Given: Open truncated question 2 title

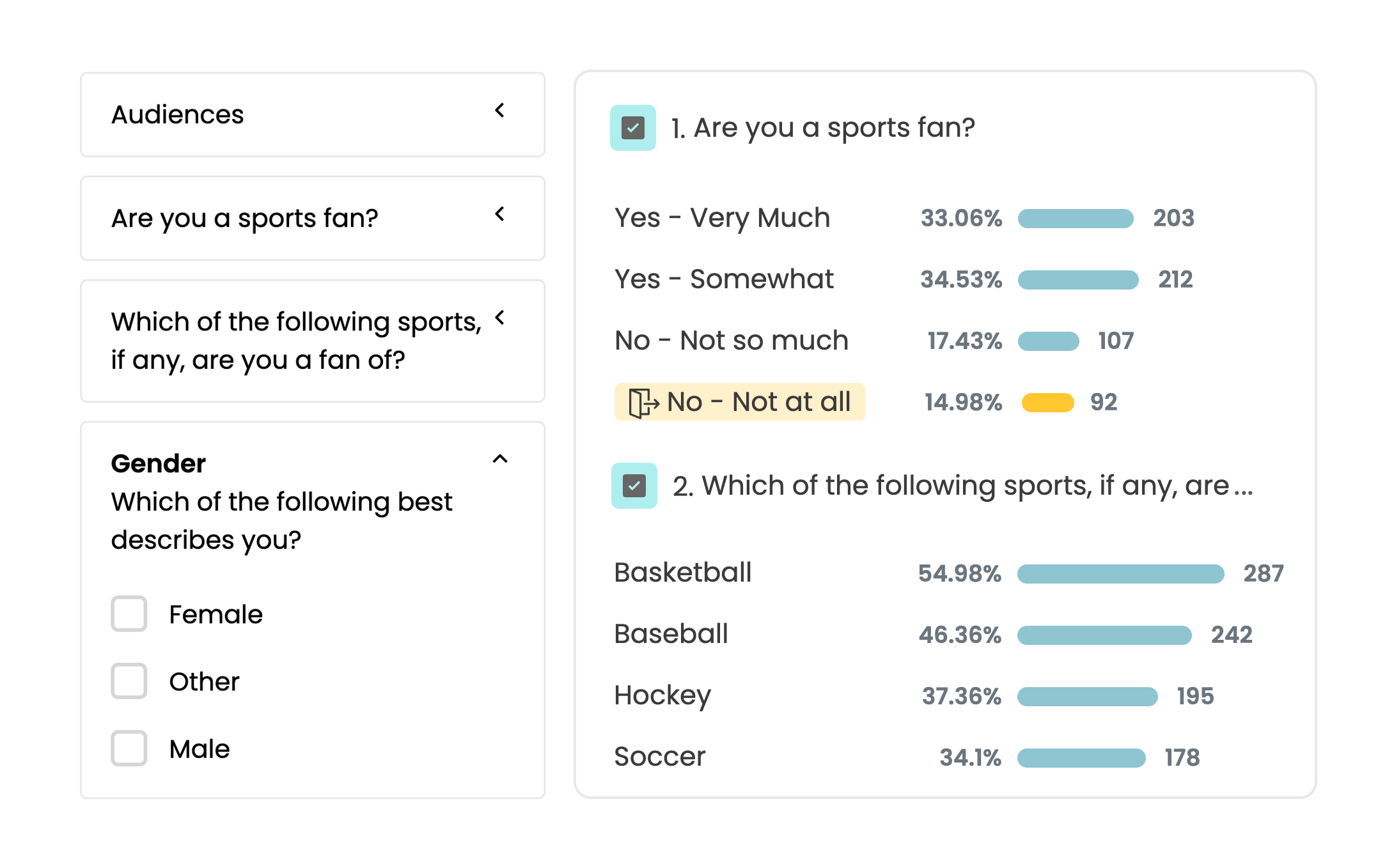Looking at the screenshot, I should click(x=962, y=486).
